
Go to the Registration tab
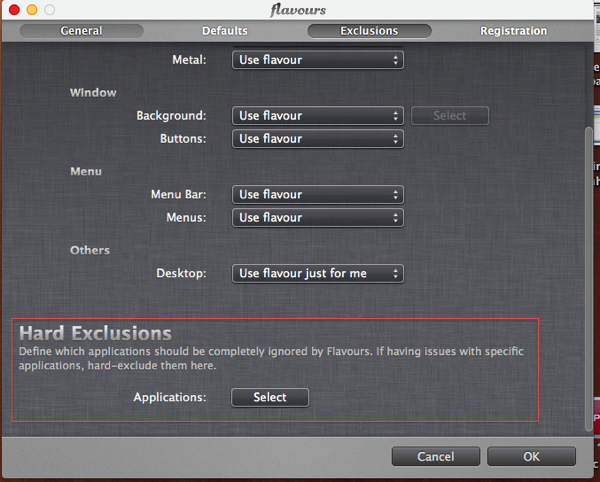pyautogui.click(x=514, y=31)
